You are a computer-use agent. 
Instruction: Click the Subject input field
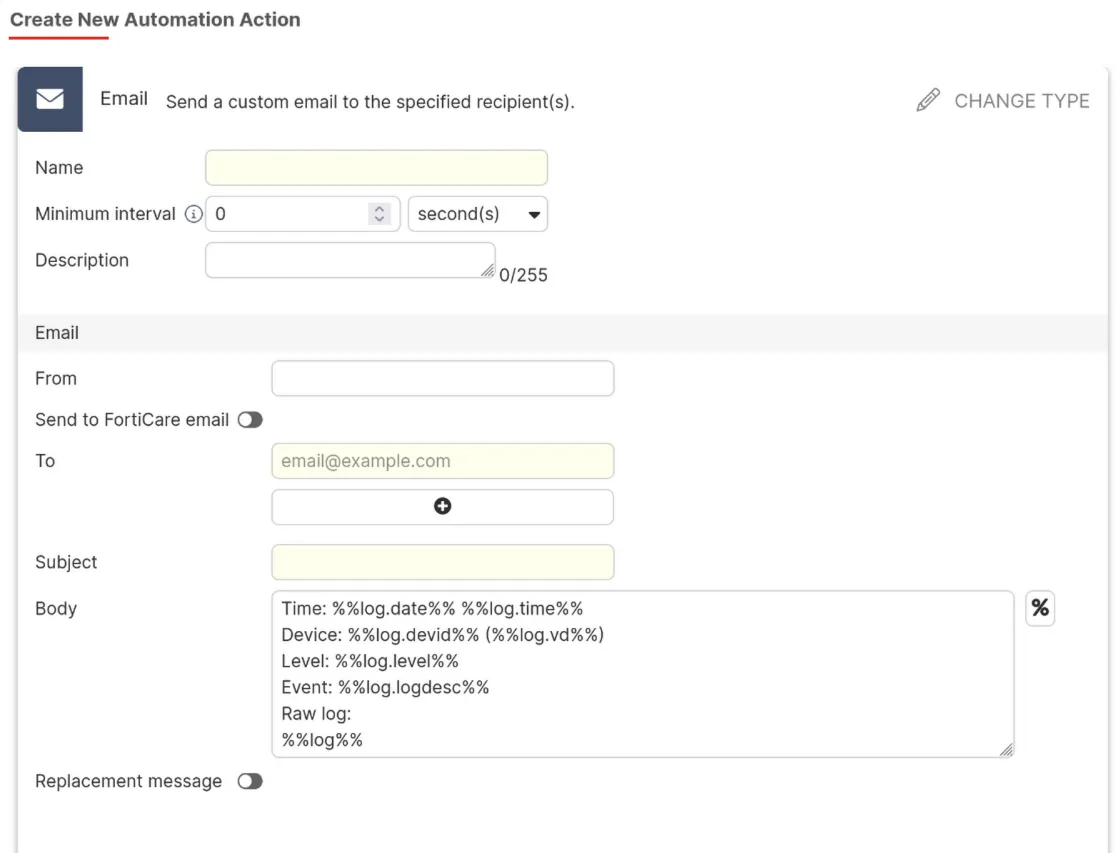(x=442, y=562)
